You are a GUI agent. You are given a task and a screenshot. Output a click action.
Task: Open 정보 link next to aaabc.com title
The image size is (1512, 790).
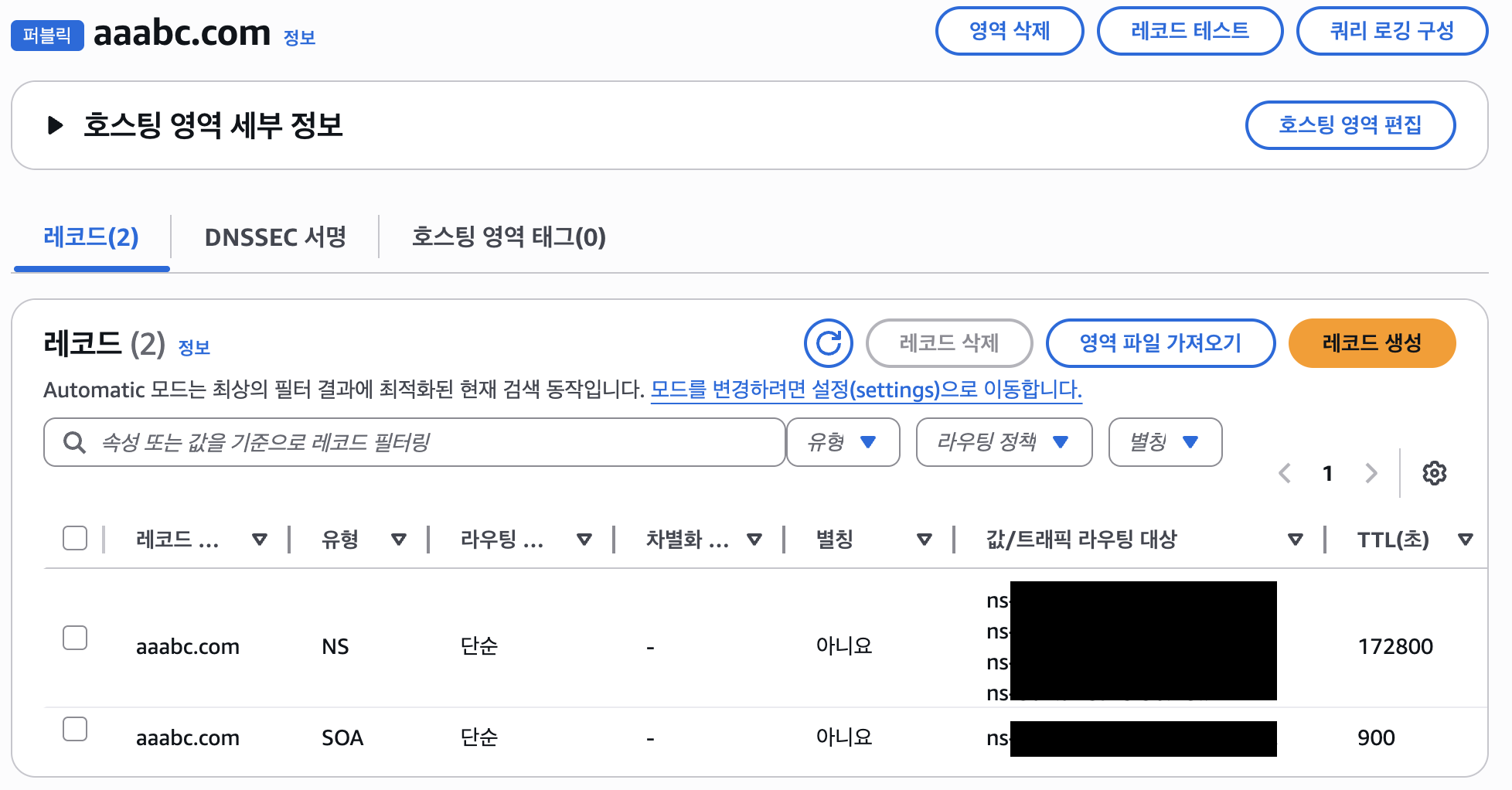point(299,38)
